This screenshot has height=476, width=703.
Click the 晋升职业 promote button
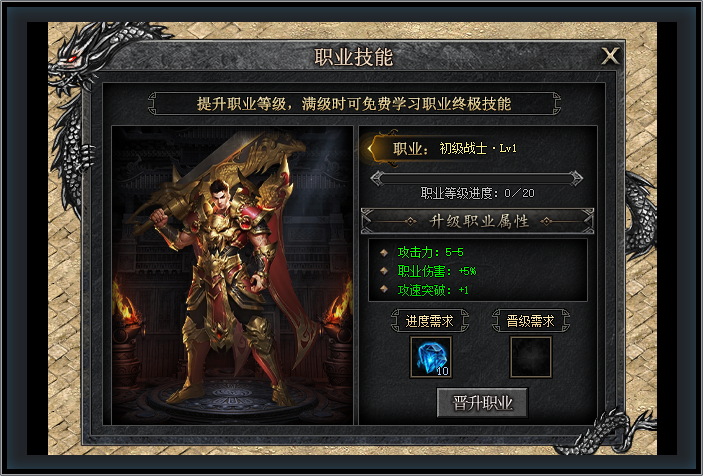(x=482, y=402)
